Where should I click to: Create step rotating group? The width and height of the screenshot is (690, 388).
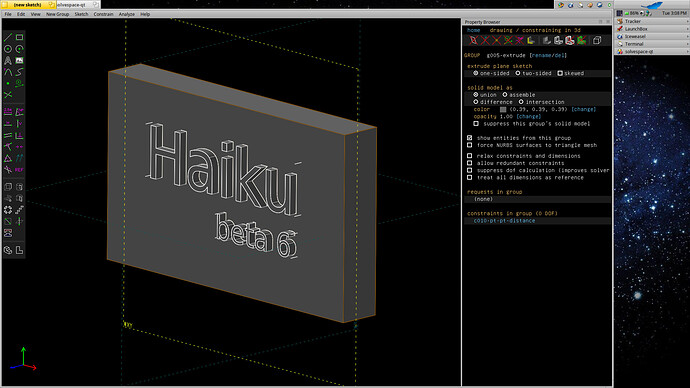(8, 210)
